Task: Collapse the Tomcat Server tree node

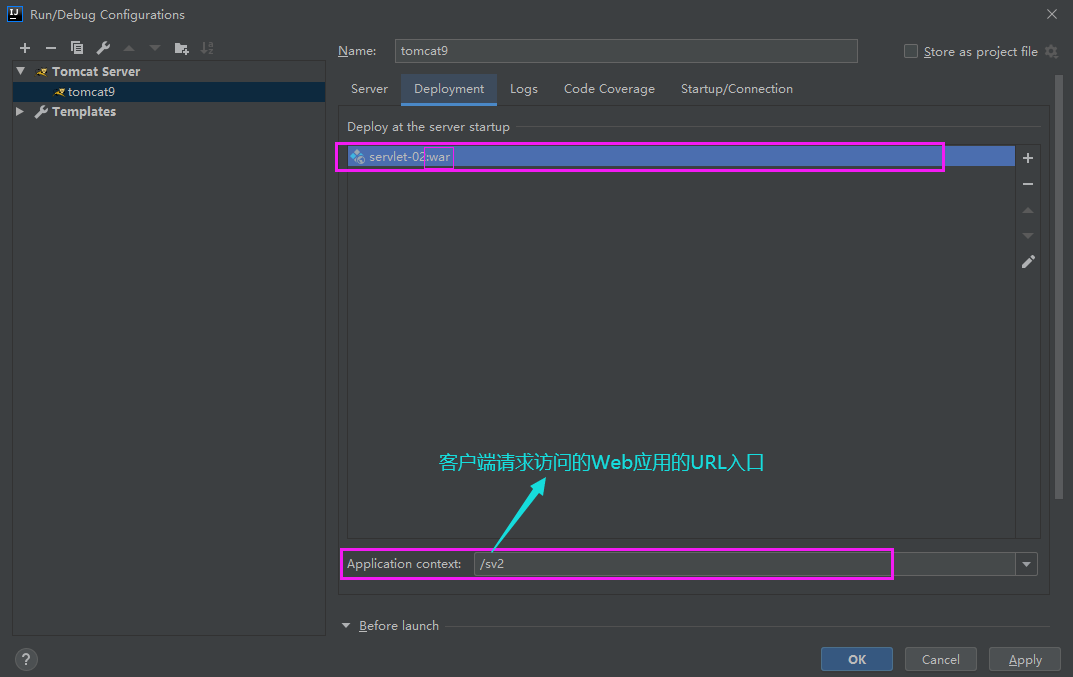Action: (21, 71)
